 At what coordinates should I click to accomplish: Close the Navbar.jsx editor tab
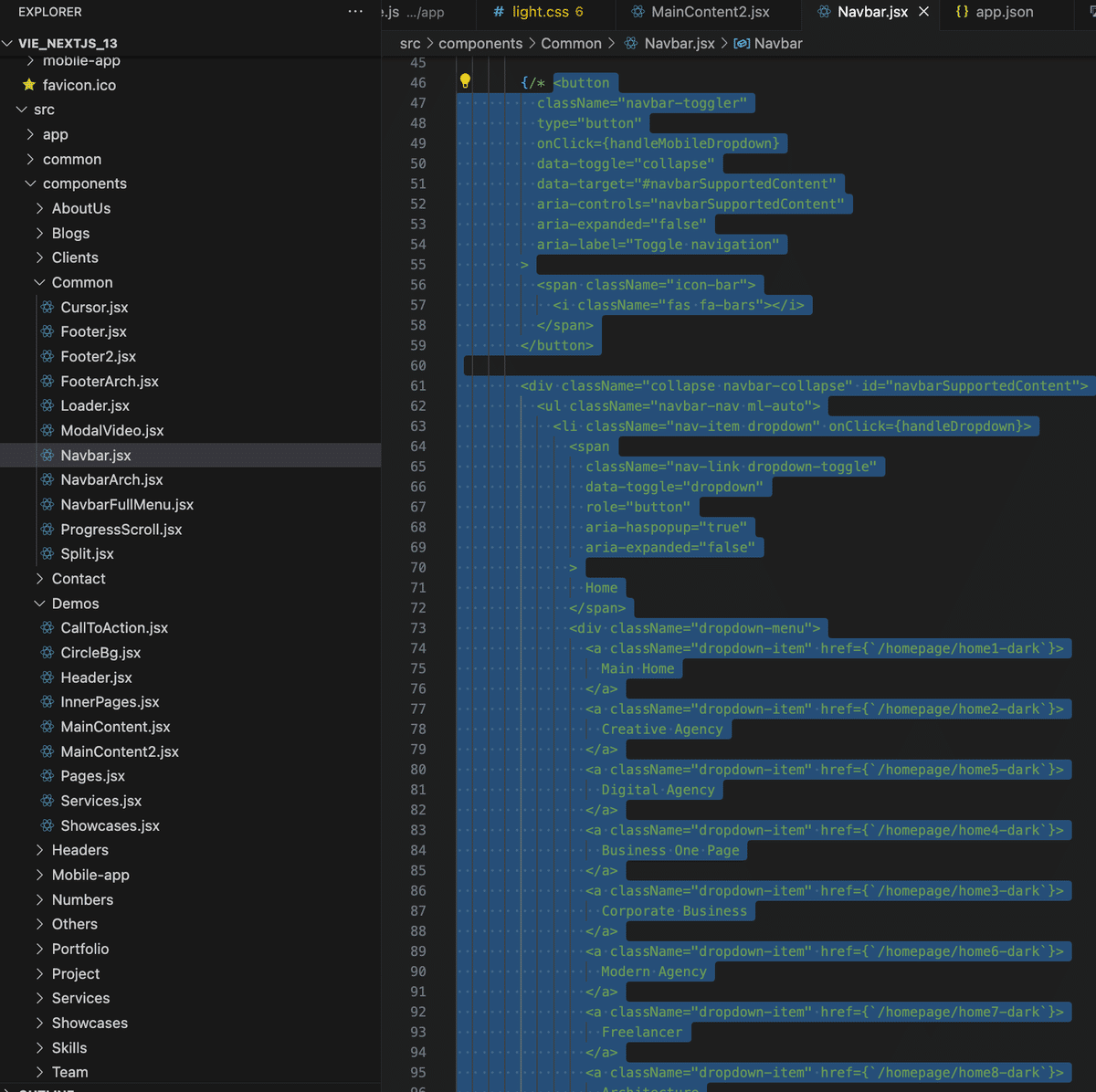point(923,12)
